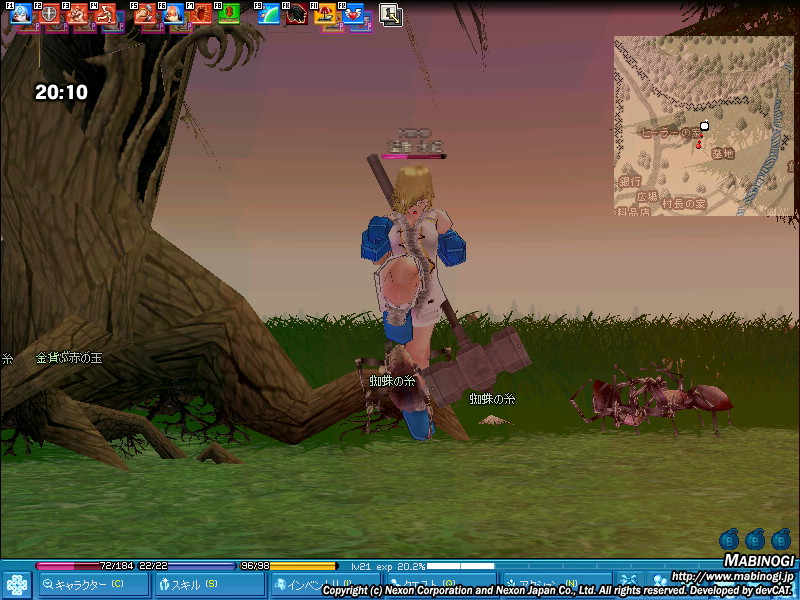Screen dimensions: 800x600
Task: Use the F11 red parasol rest icon
Action: coord(325,14)
